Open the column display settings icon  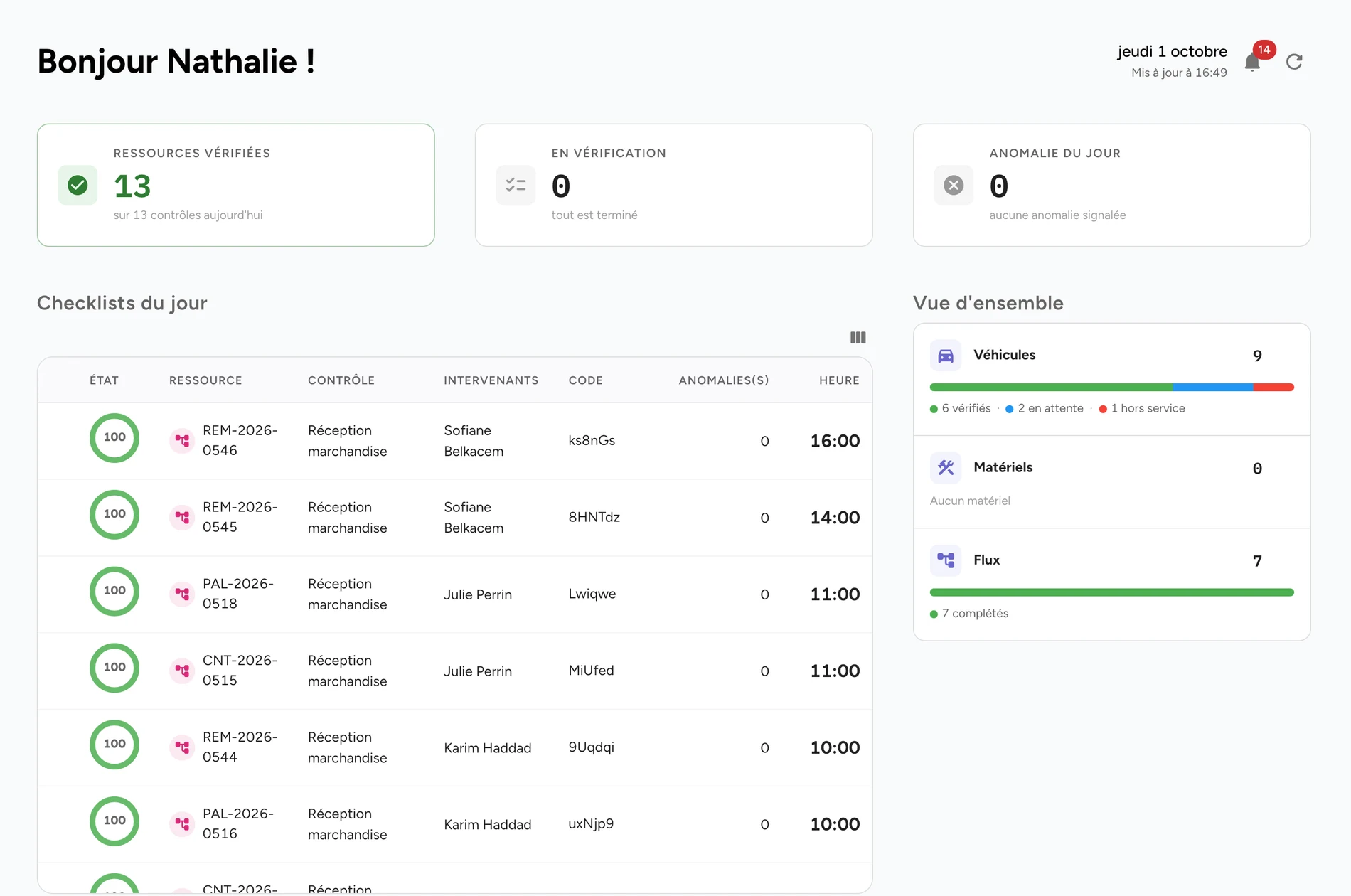coord(858,338)
